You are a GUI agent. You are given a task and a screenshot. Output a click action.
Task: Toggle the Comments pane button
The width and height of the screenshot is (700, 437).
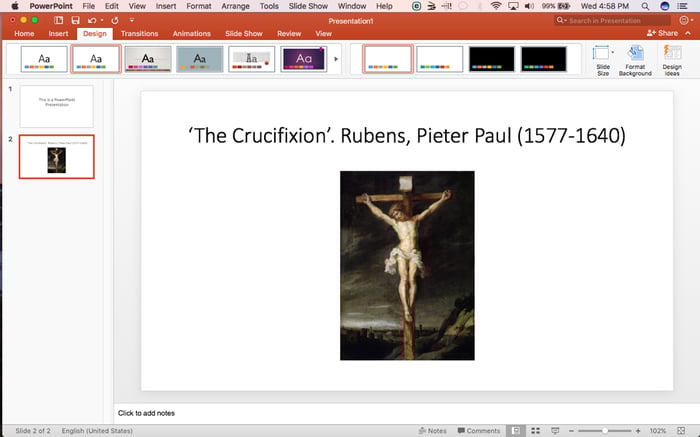[479, 431]
